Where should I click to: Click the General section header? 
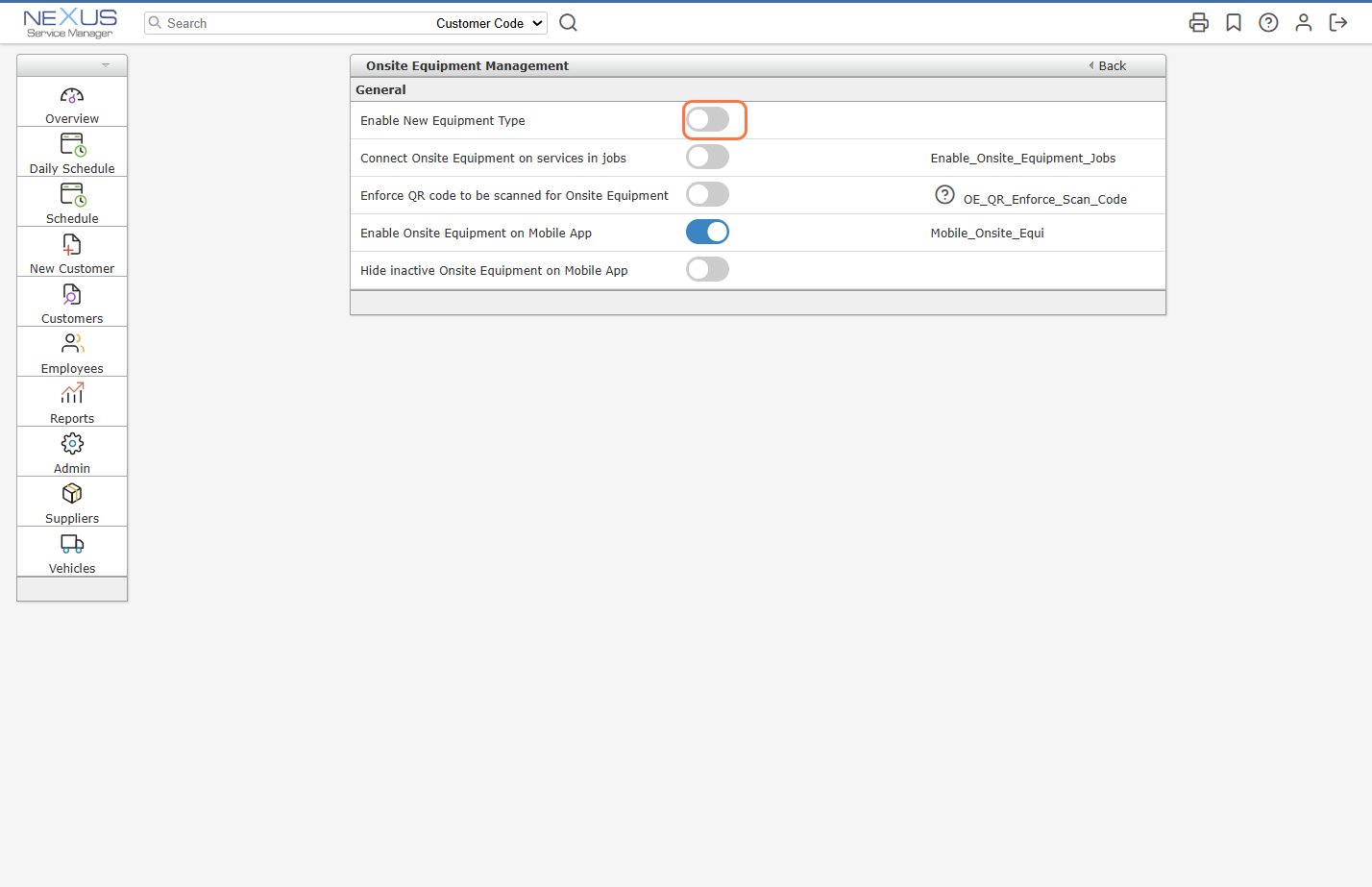(x=758, y=89)
